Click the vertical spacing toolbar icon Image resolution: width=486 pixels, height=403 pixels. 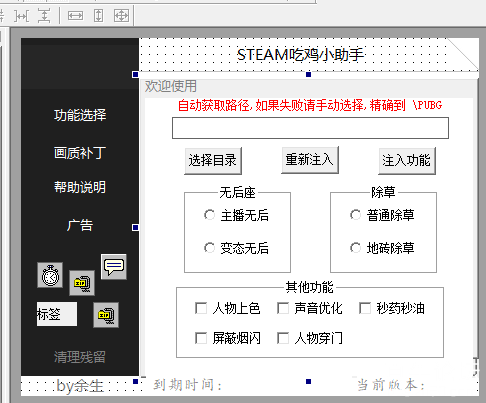[44, 16]
